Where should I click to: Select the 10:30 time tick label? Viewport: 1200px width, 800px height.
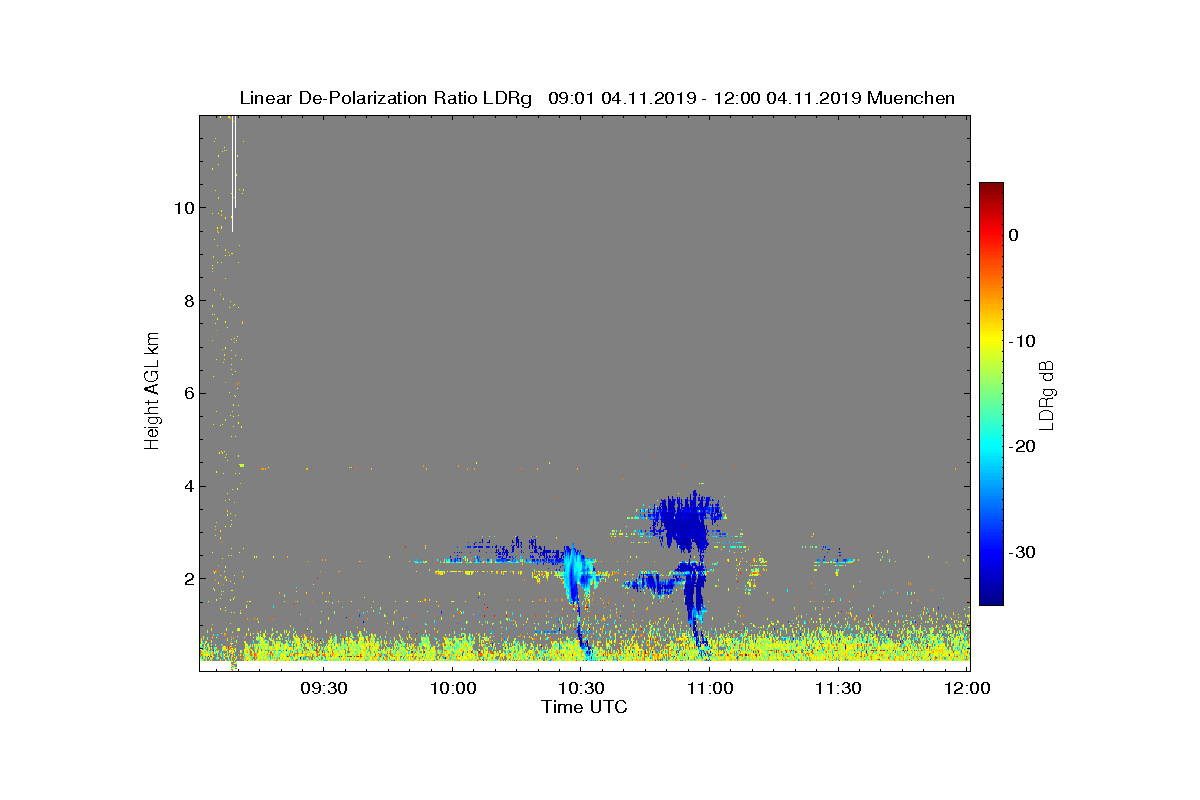point(581,688)
